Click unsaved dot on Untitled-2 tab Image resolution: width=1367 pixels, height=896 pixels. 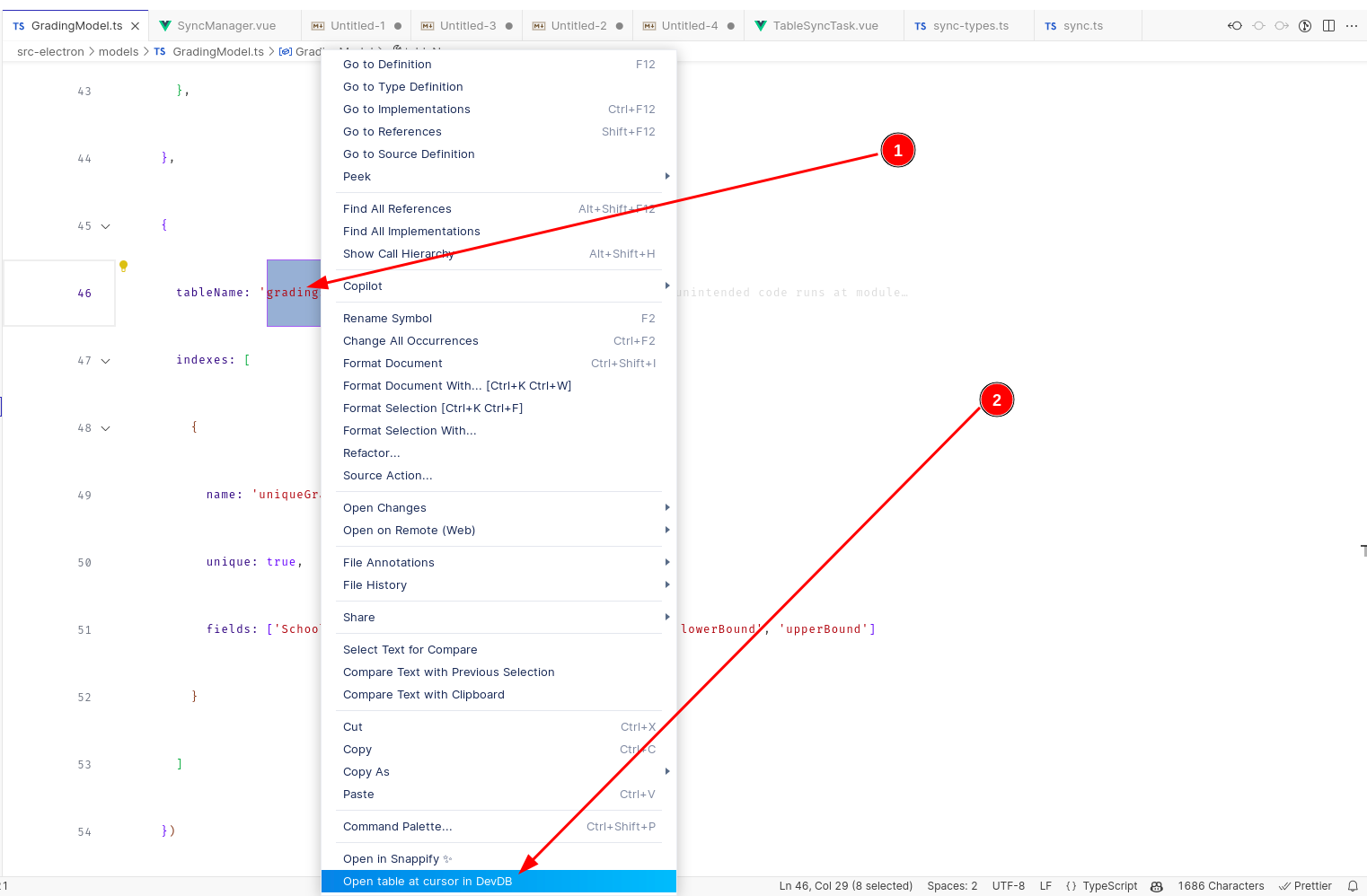(x=620, y=26)
